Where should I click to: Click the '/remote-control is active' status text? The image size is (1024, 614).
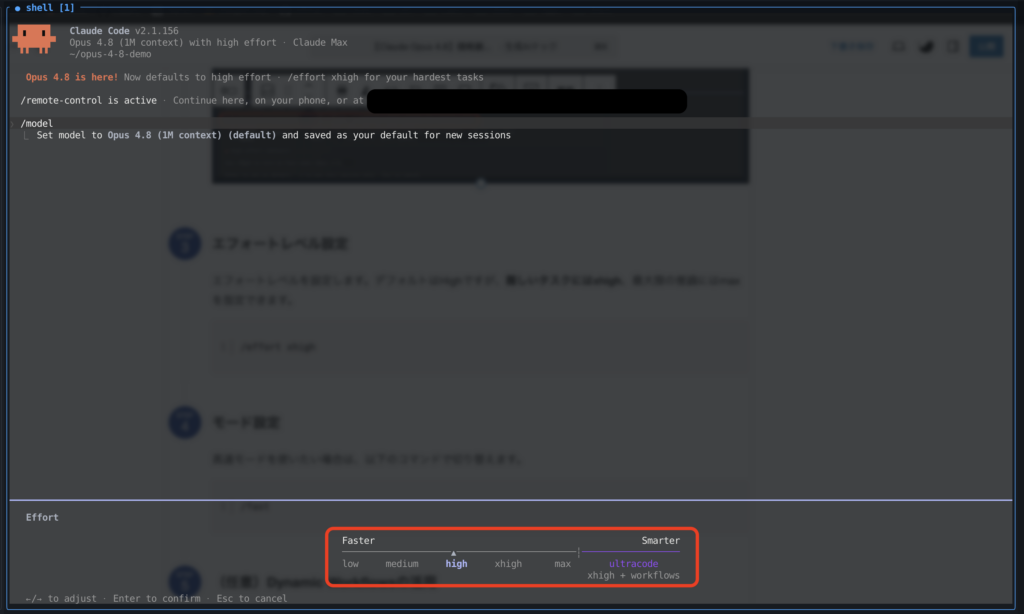coord(89,101)
